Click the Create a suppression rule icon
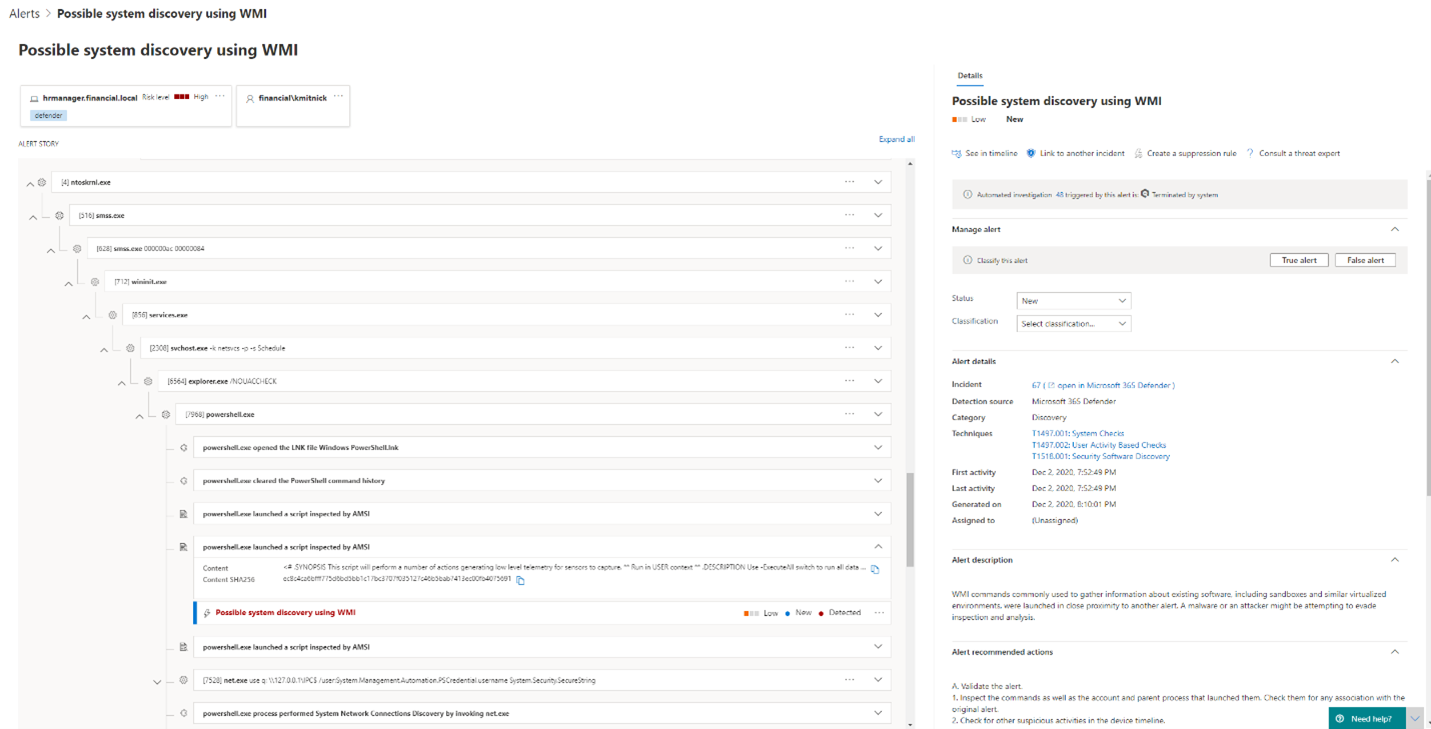Viewport: 1431px width, 729px height. [x=1138, y=154]
